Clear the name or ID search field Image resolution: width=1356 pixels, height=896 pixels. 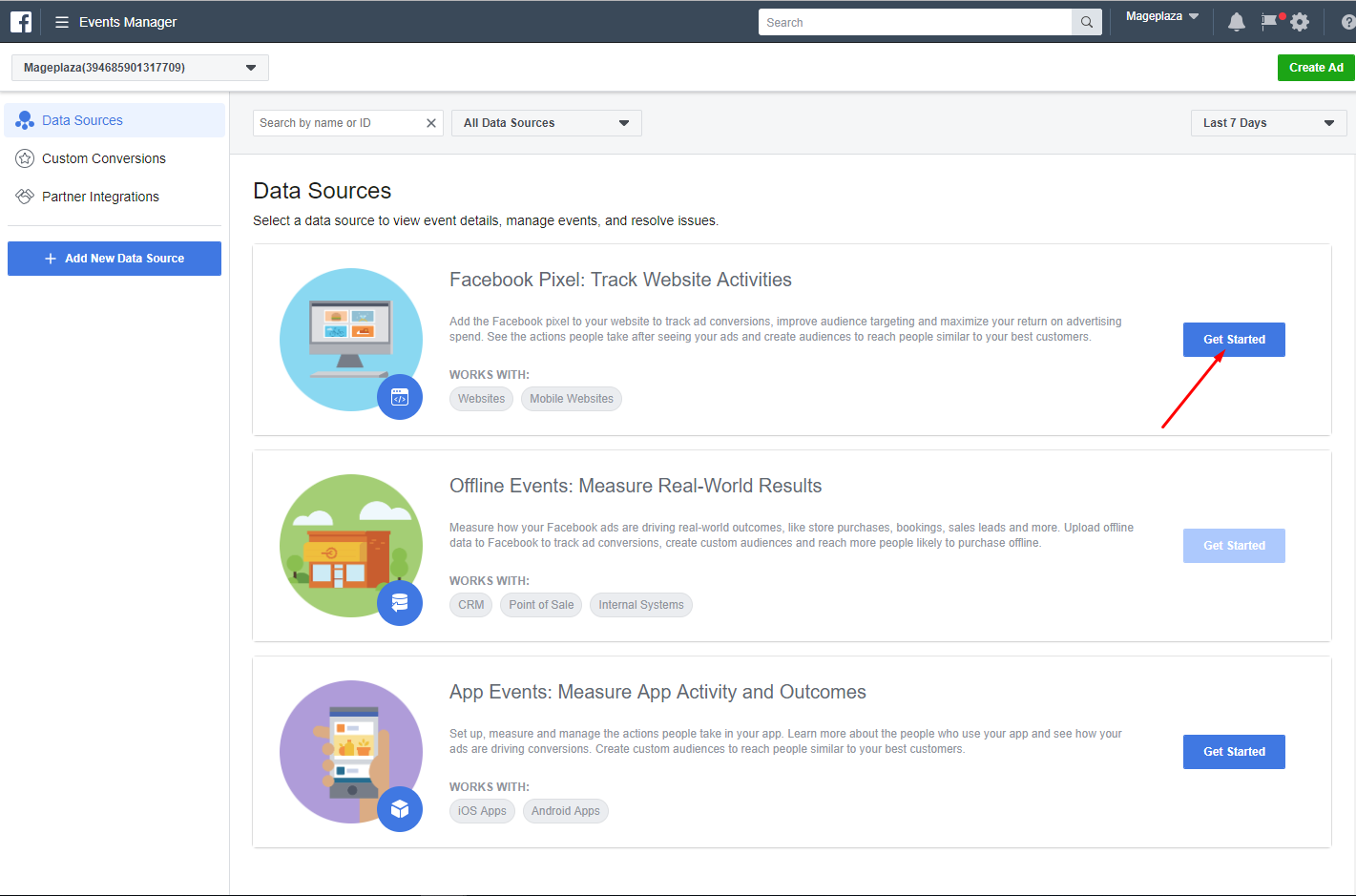431,123
